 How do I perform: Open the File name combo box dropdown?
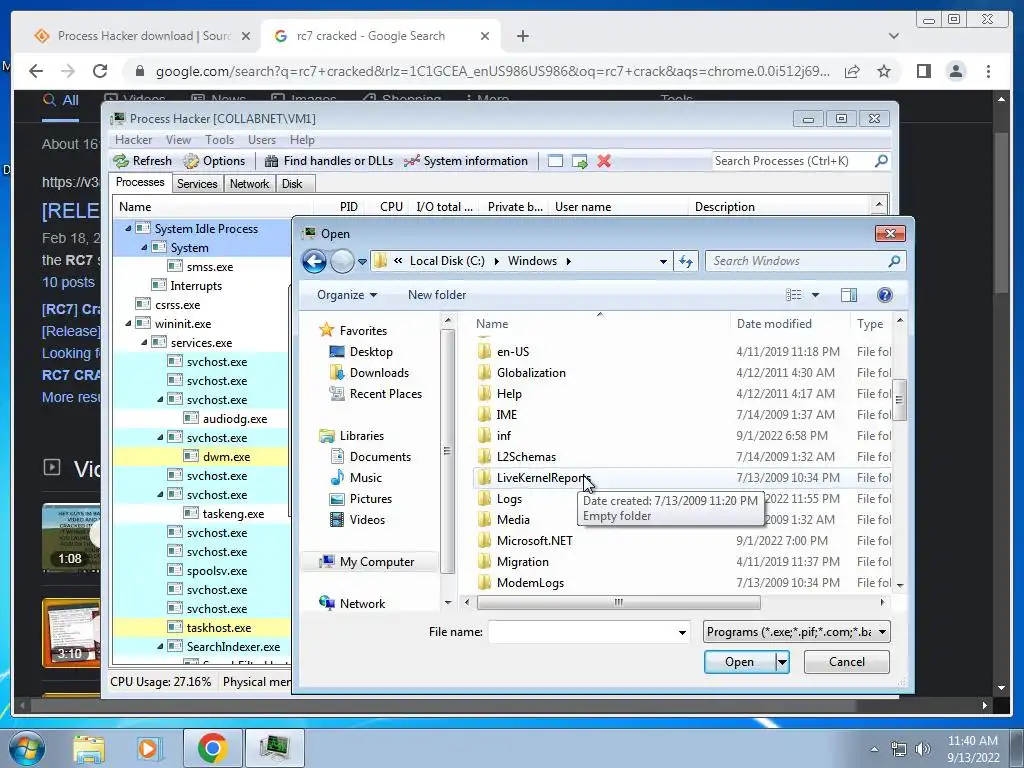(x=682, y=632)
